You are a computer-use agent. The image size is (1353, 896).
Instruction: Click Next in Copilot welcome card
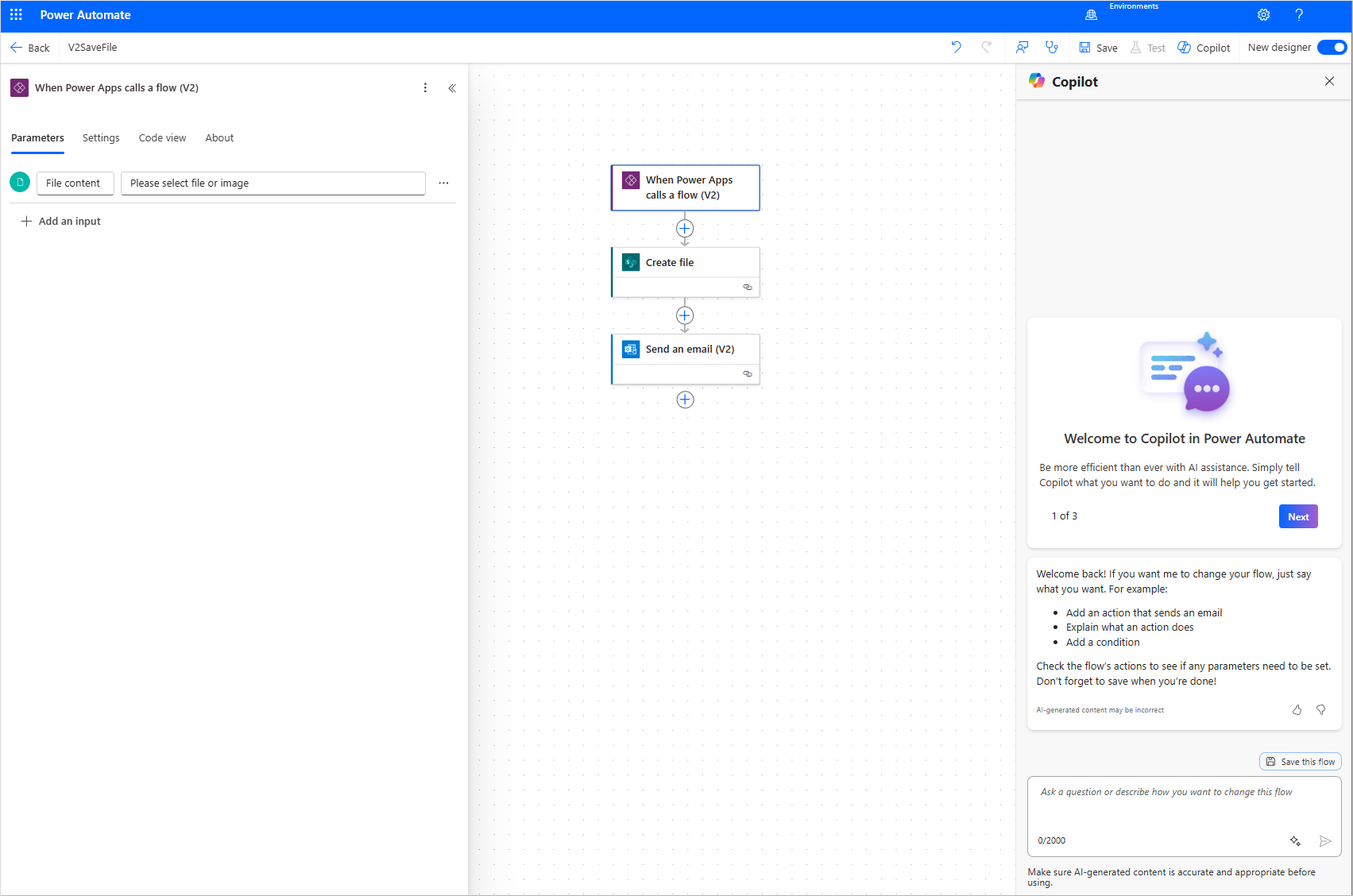click(x=1298, y=516)
